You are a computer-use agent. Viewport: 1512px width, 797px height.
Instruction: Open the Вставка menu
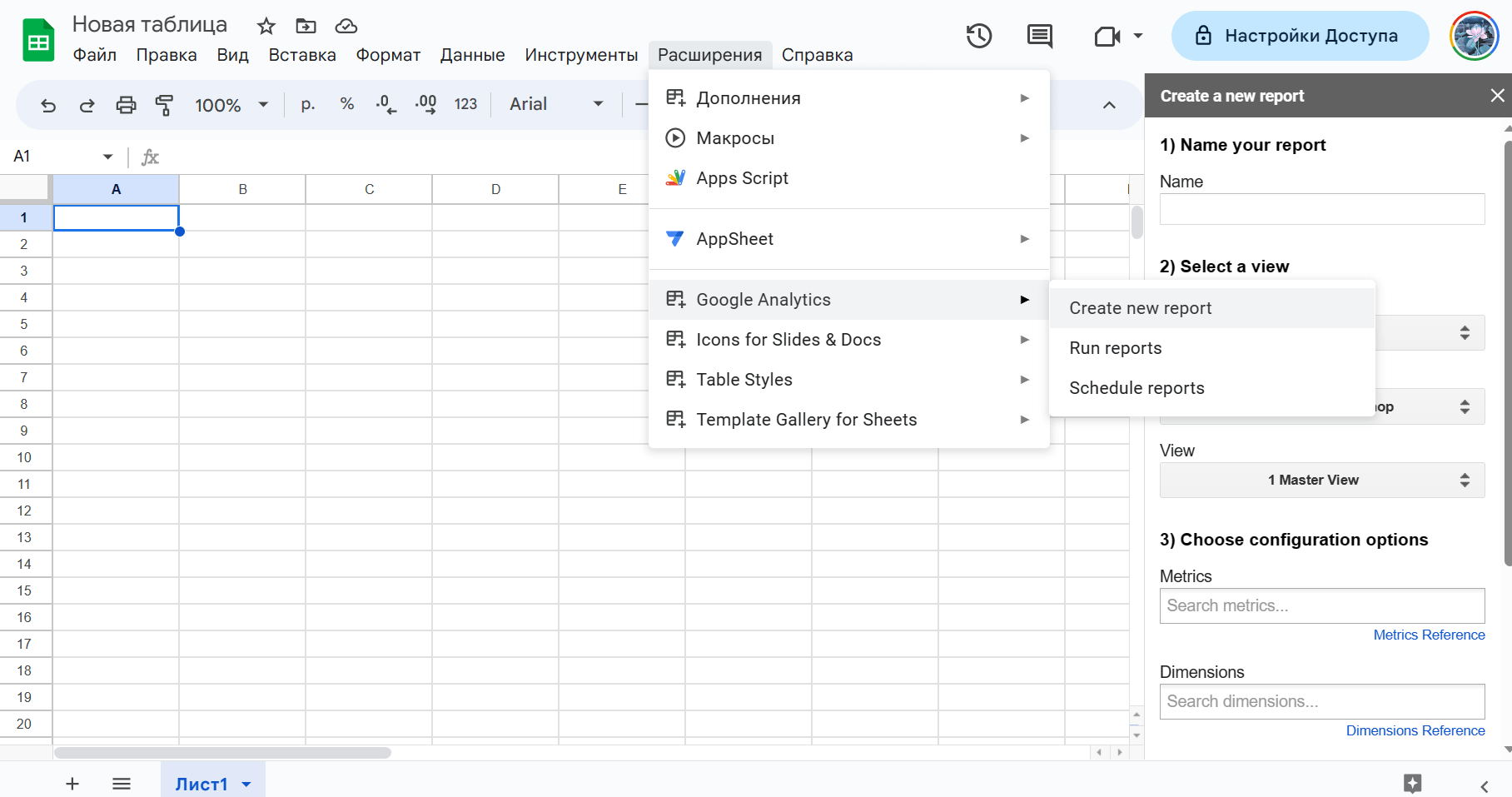pyautogui.click(x=302, y=55)
